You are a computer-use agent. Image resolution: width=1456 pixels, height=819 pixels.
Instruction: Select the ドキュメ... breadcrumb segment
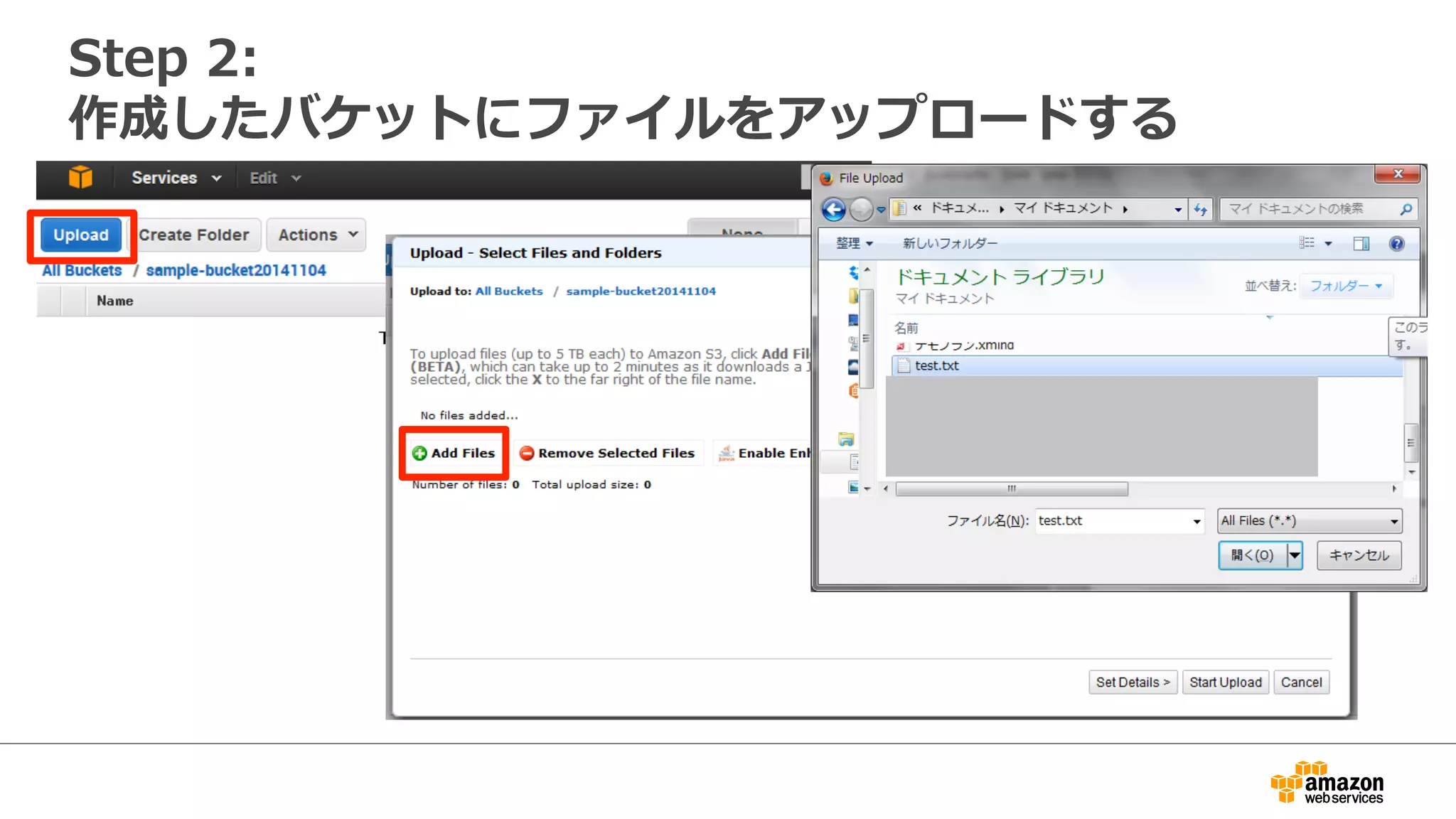tap(960, 208)
